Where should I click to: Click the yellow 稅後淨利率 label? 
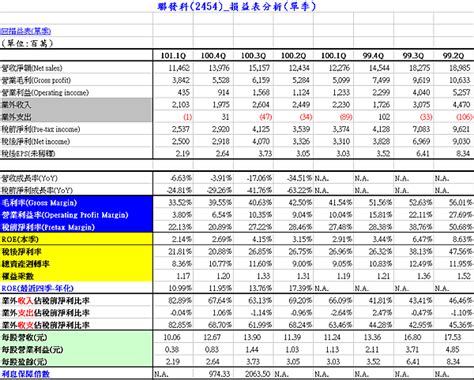21,252
